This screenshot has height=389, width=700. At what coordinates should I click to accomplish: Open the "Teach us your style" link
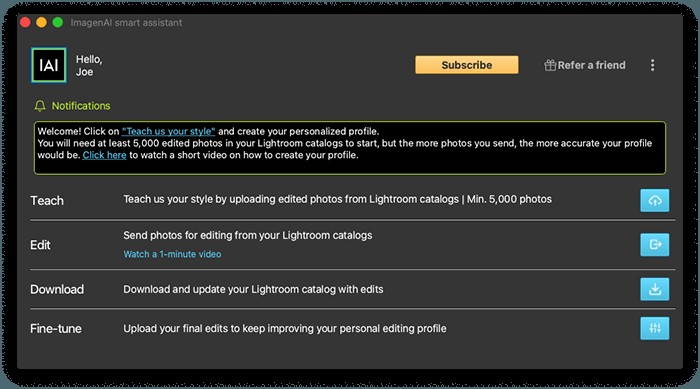click(x=168, y=131)
